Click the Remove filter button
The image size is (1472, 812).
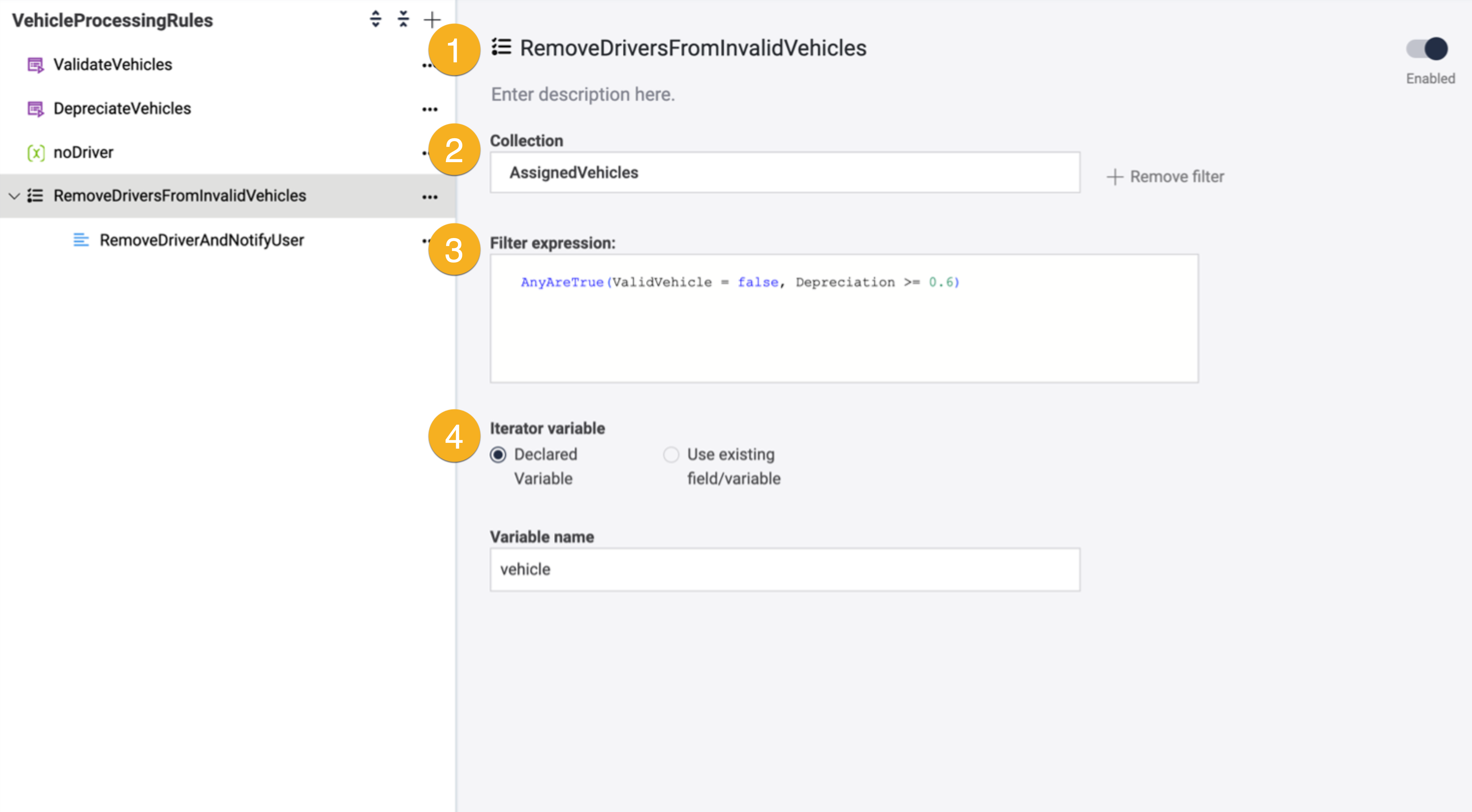tap(1166, 177)
